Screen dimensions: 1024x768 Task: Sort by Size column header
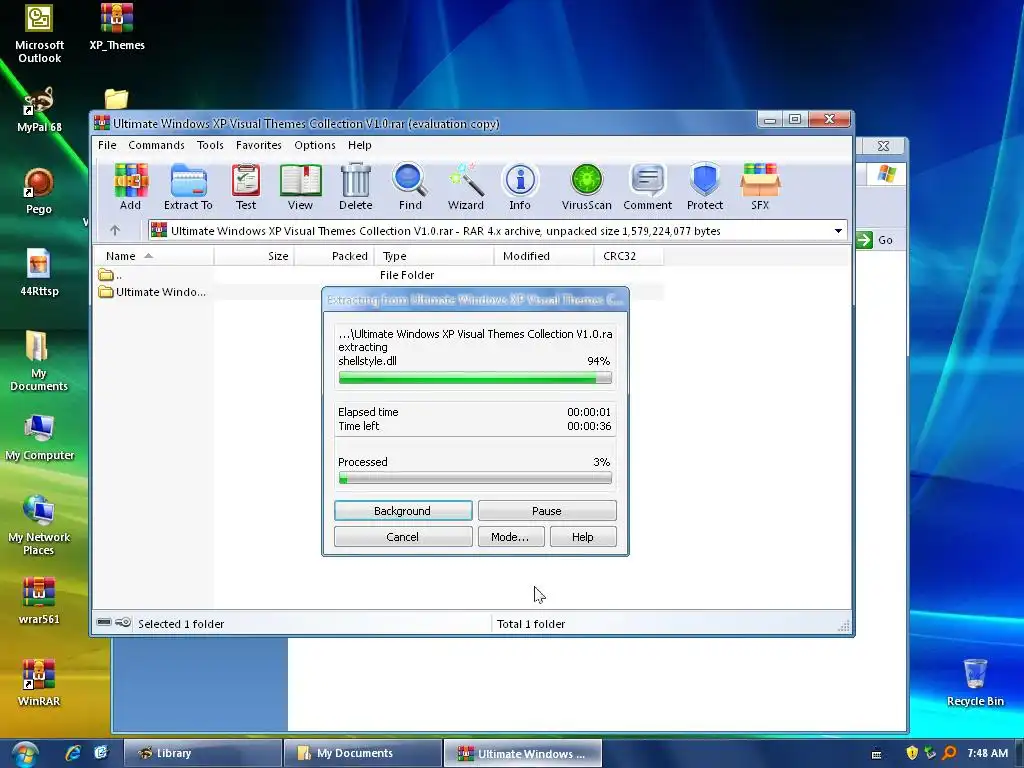(x=254, y=256)
